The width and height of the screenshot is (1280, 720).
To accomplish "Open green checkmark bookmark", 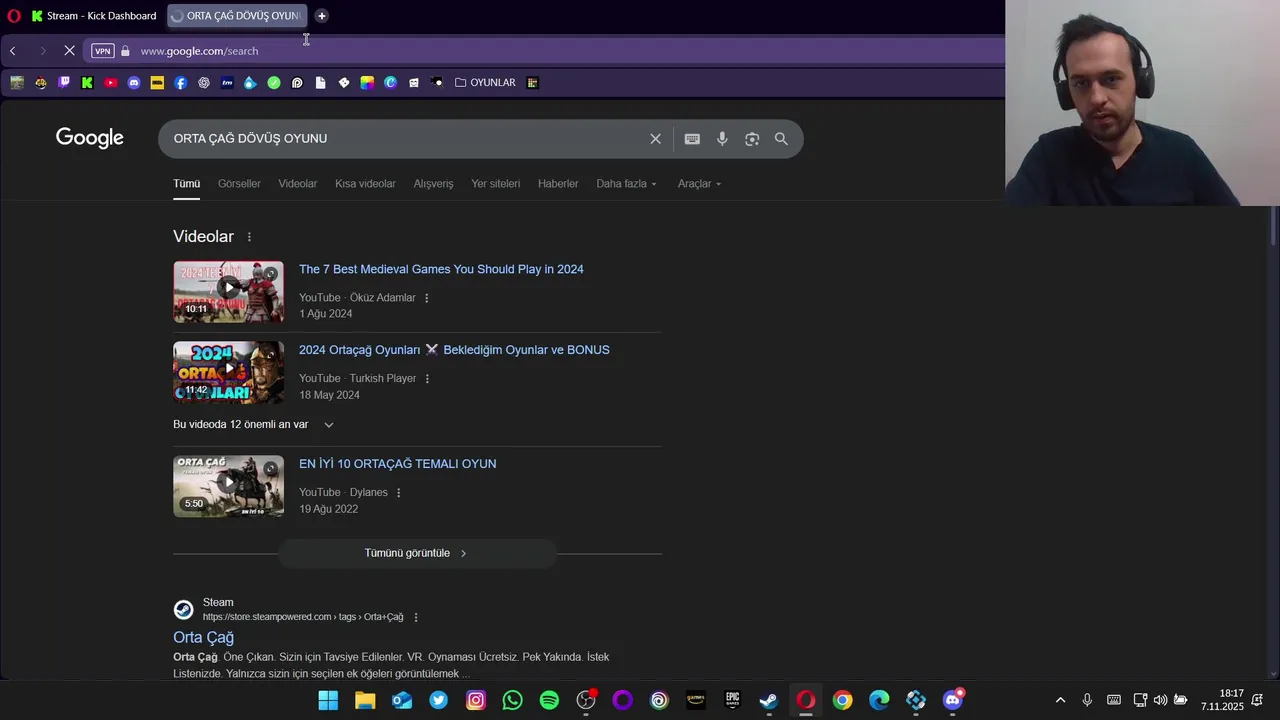I will tap(274, 83).
